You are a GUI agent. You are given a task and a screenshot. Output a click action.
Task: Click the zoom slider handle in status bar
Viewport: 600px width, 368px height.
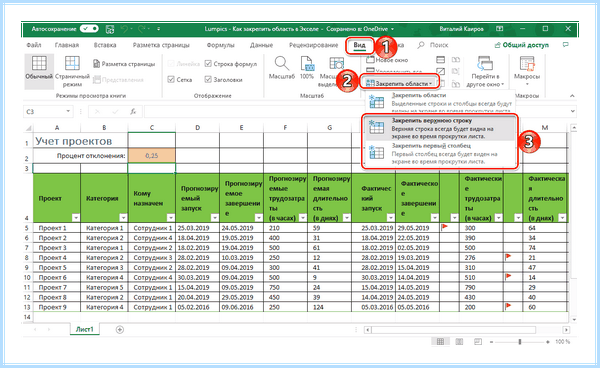[x=520, y=342]
